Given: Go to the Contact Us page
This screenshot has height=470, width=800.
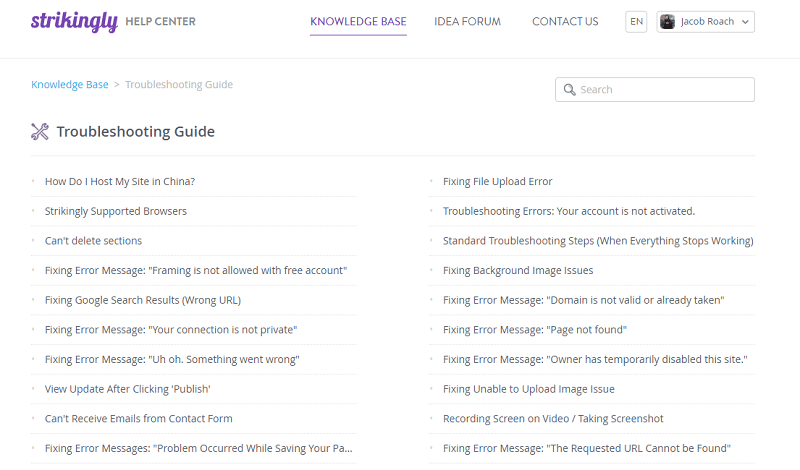Looking at the screenshot, I should 565,21.
